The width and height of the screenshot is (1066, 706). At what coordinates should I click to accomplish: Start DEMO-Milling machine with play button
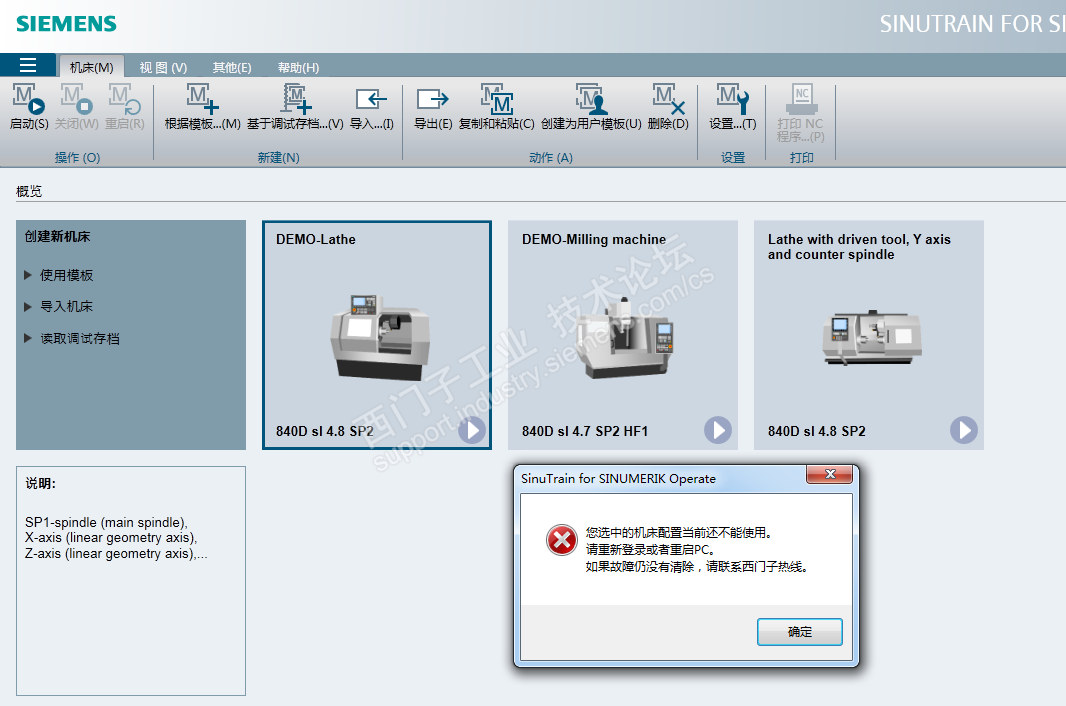[718, 430]
